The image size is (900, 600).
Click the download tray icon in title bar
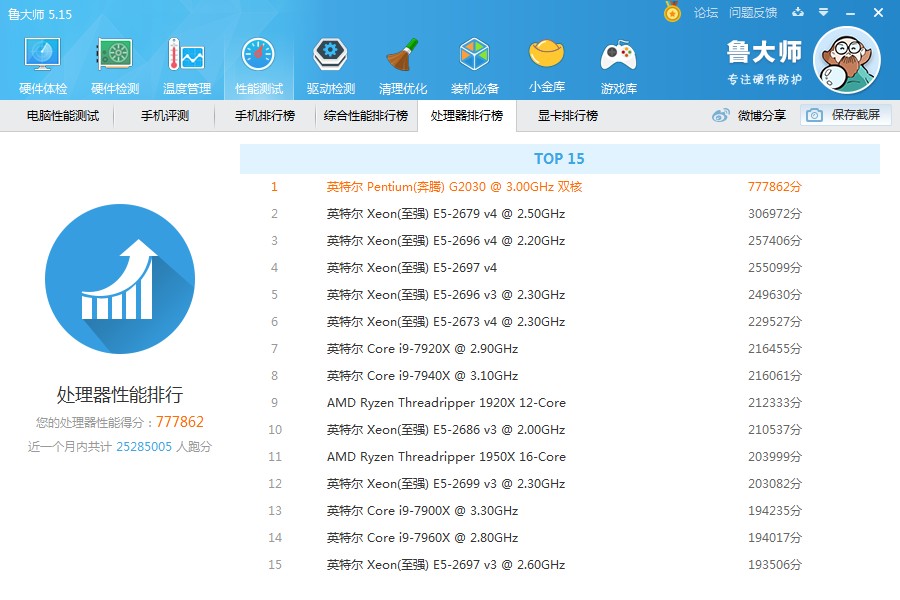tap(798, 12)
